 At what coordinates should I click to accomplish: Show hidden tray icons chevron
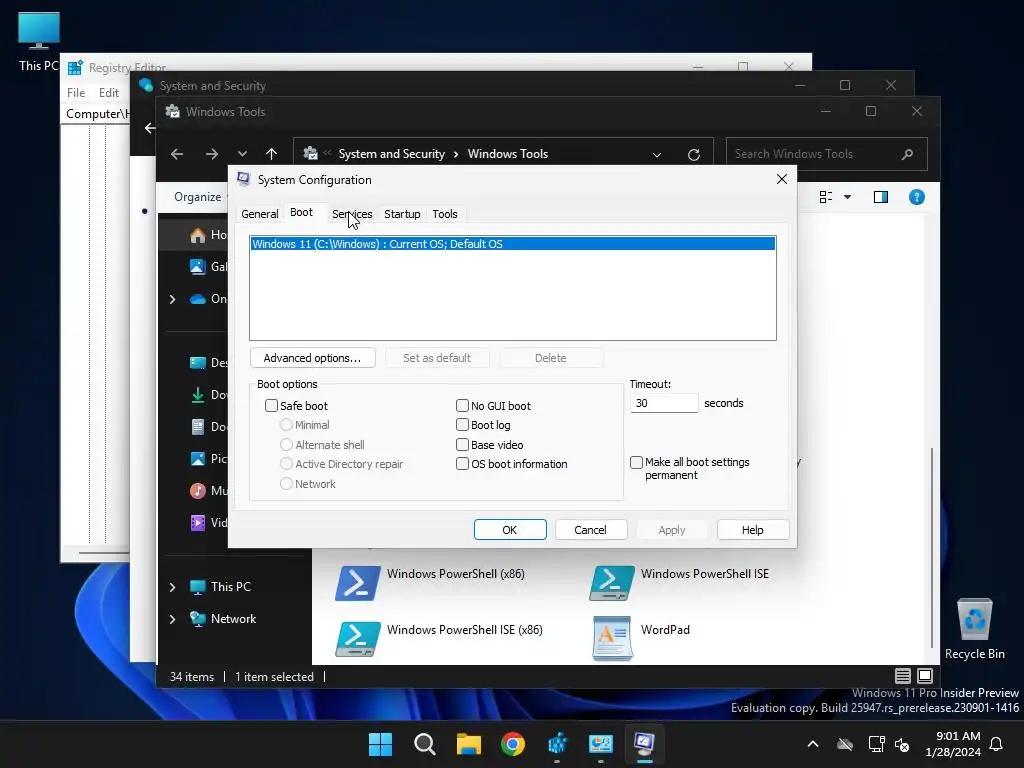[x=813, y=744]
